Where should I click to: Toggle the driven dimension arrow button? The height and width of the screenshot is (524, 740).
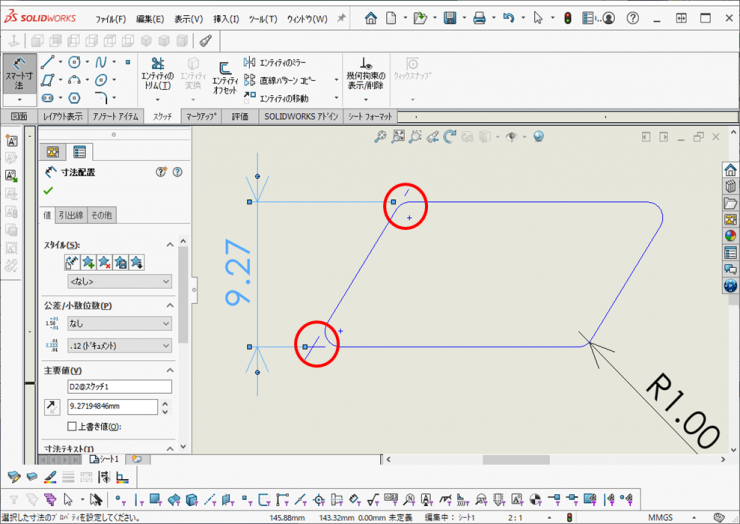click(x=52, y=407)
